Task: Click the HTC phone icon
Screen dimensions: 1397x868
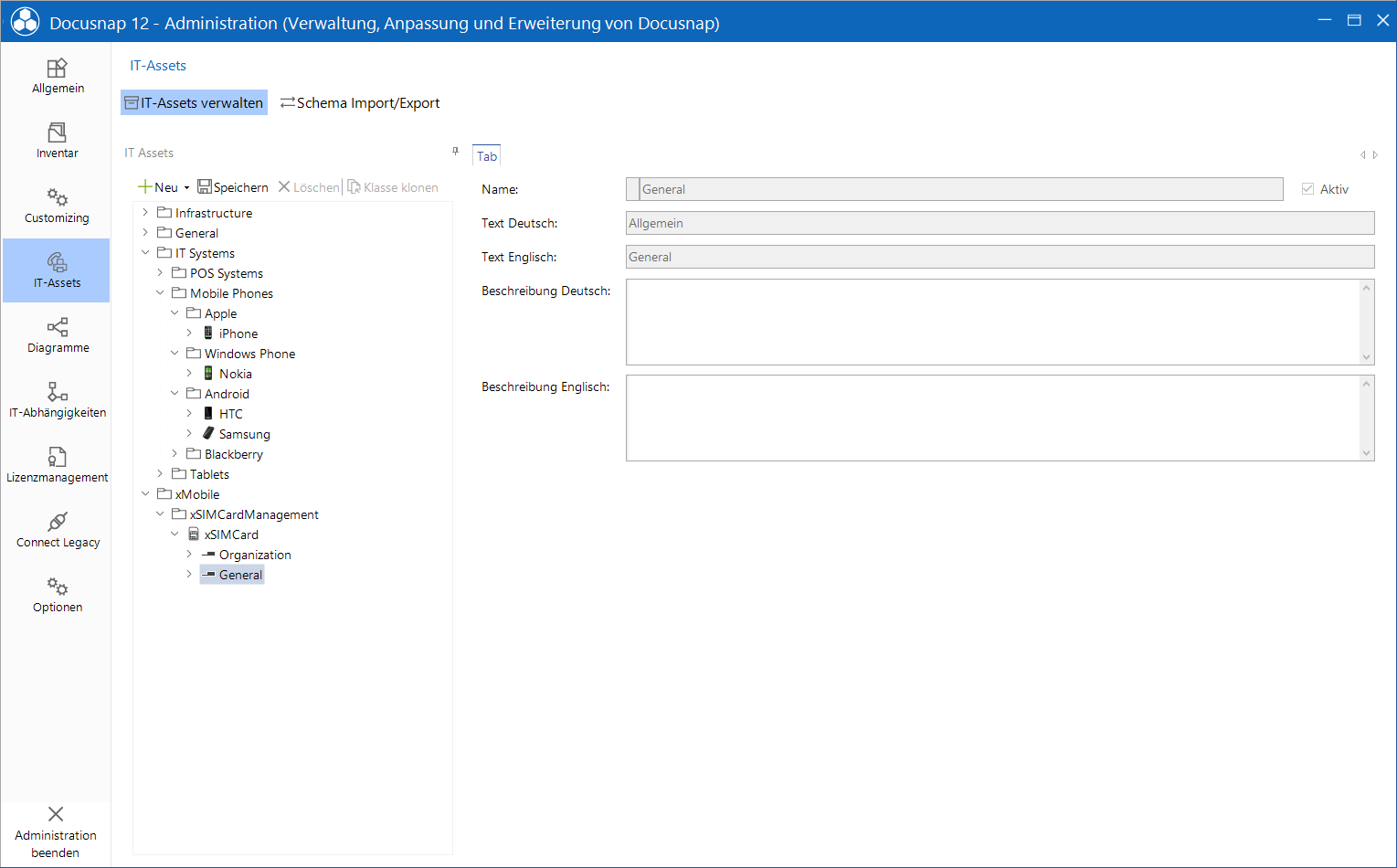Action: 208,414
